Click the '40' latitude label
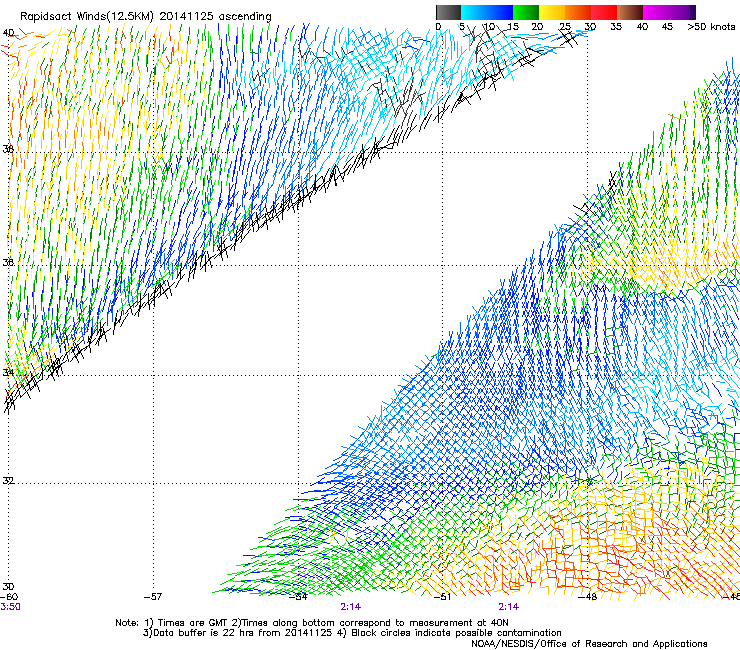 (8, 33)
